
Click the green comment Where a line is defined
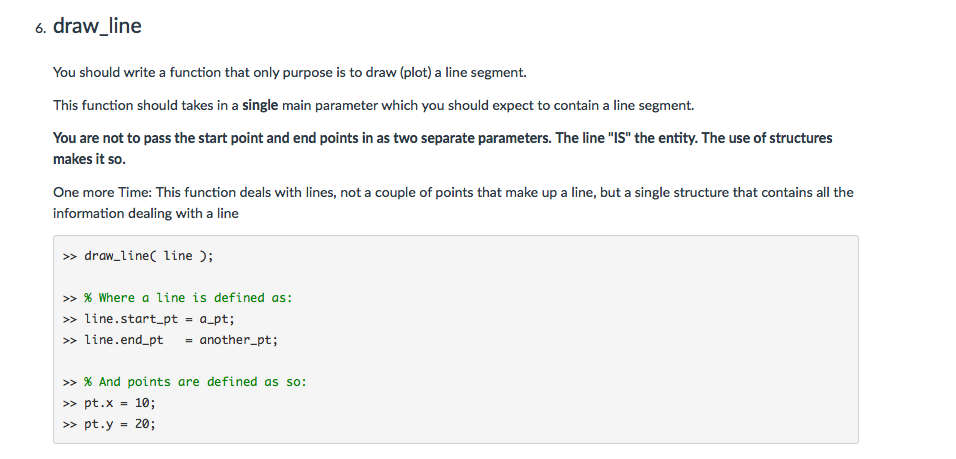coord(188,298)
